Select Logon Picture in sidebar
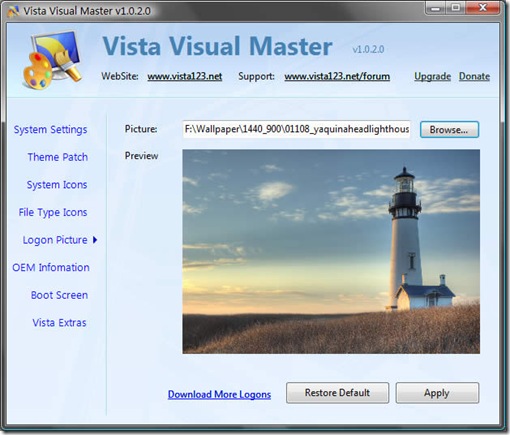 [x=55, y=240]
